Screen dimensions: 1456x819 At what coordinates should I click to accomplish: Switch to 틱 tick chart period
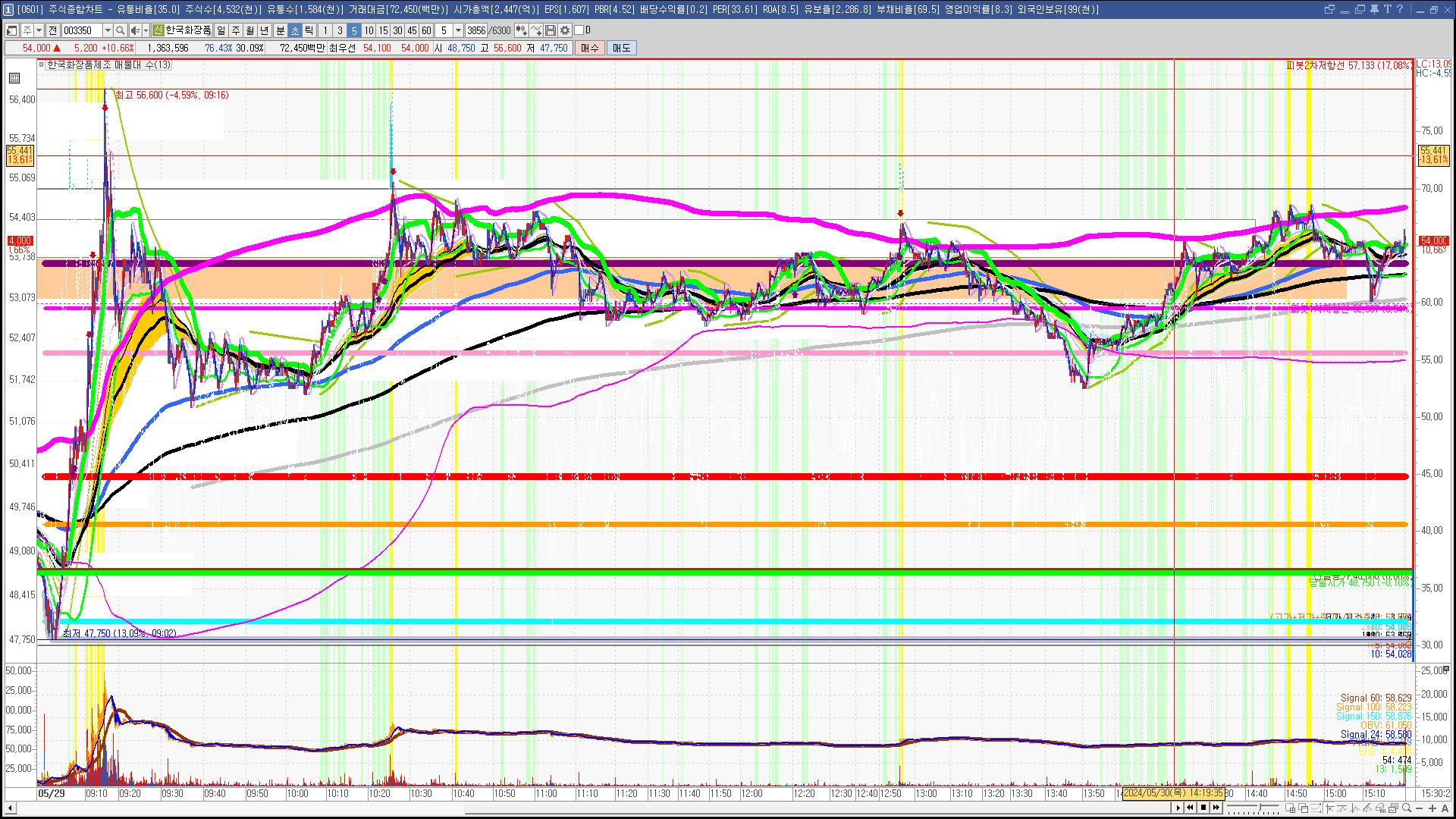[x=309, y=30]
